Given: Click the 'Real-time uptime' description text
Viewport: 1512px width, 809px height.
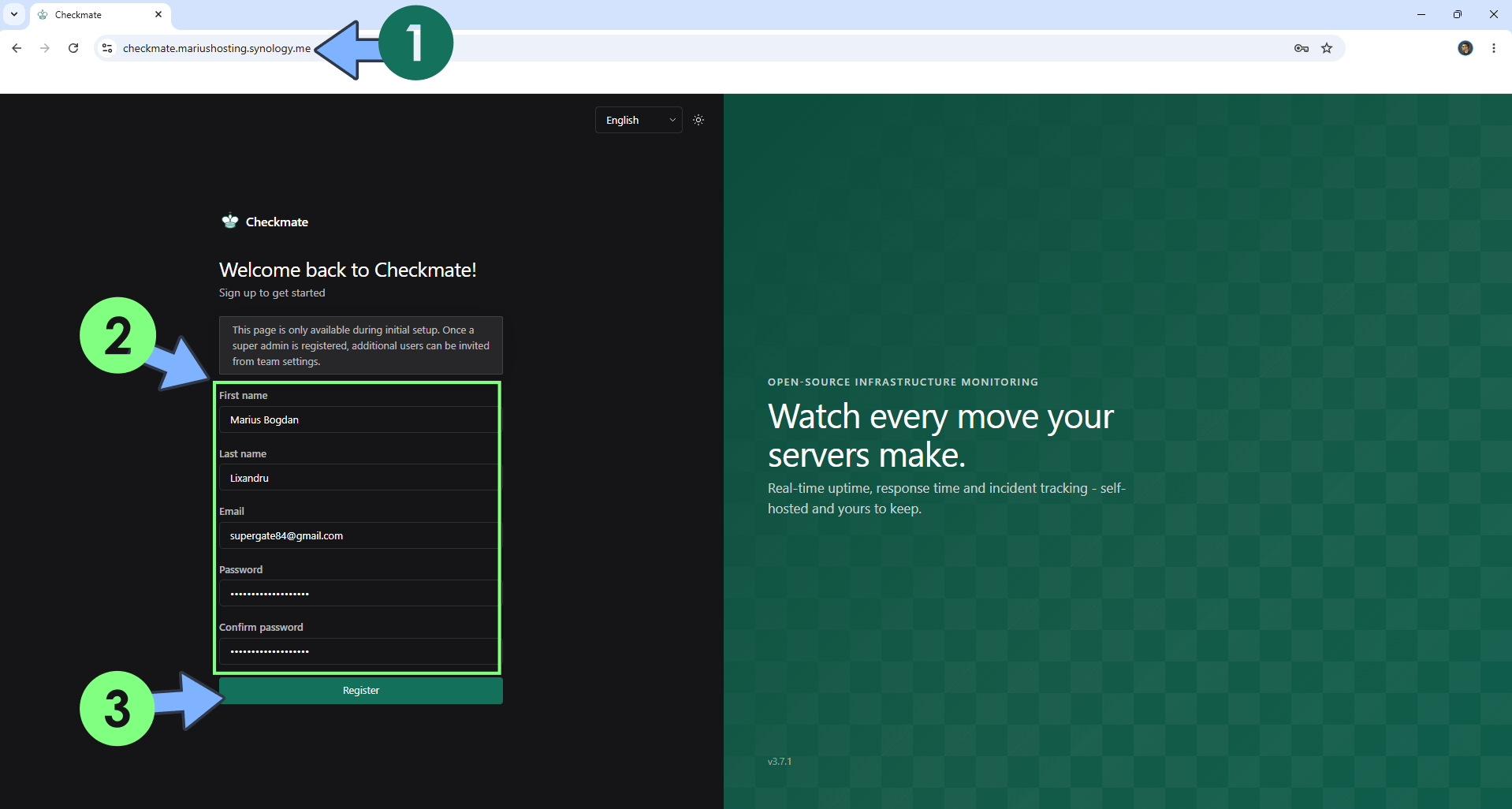Looking at the screenshot, I should click(x=947, y=498).
